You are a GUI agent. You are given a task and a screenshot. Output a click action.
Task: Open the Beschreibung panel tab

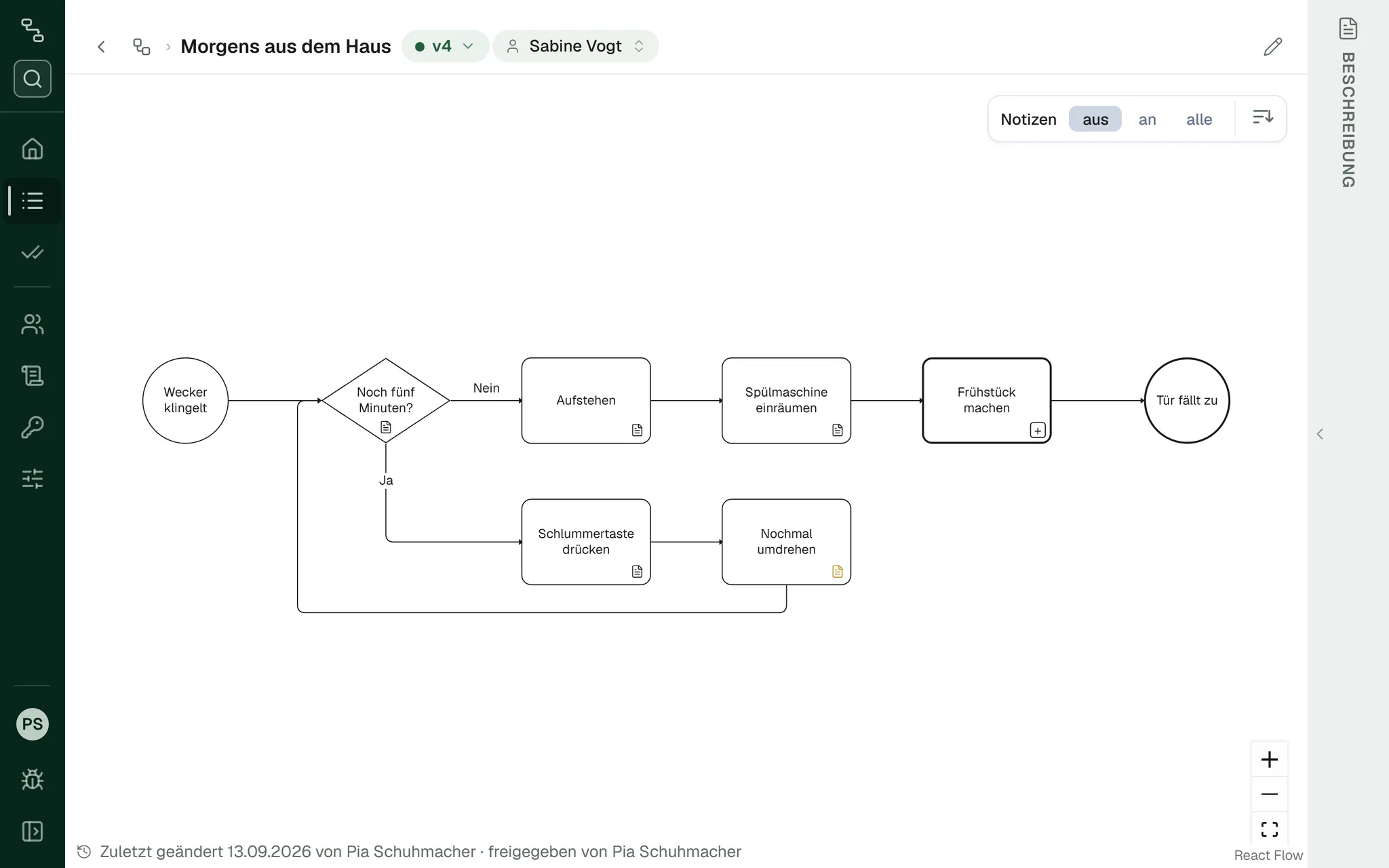pyautogui.click(x=1348, y=102)
